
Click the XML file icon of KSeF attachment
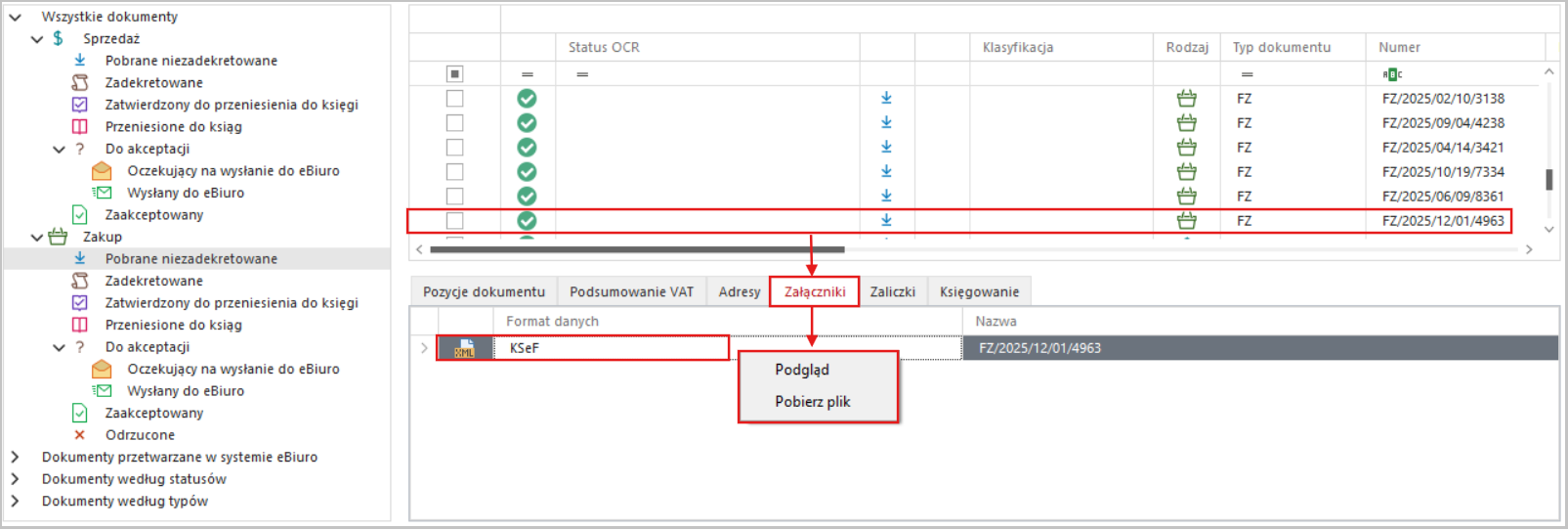click(464, 348)
